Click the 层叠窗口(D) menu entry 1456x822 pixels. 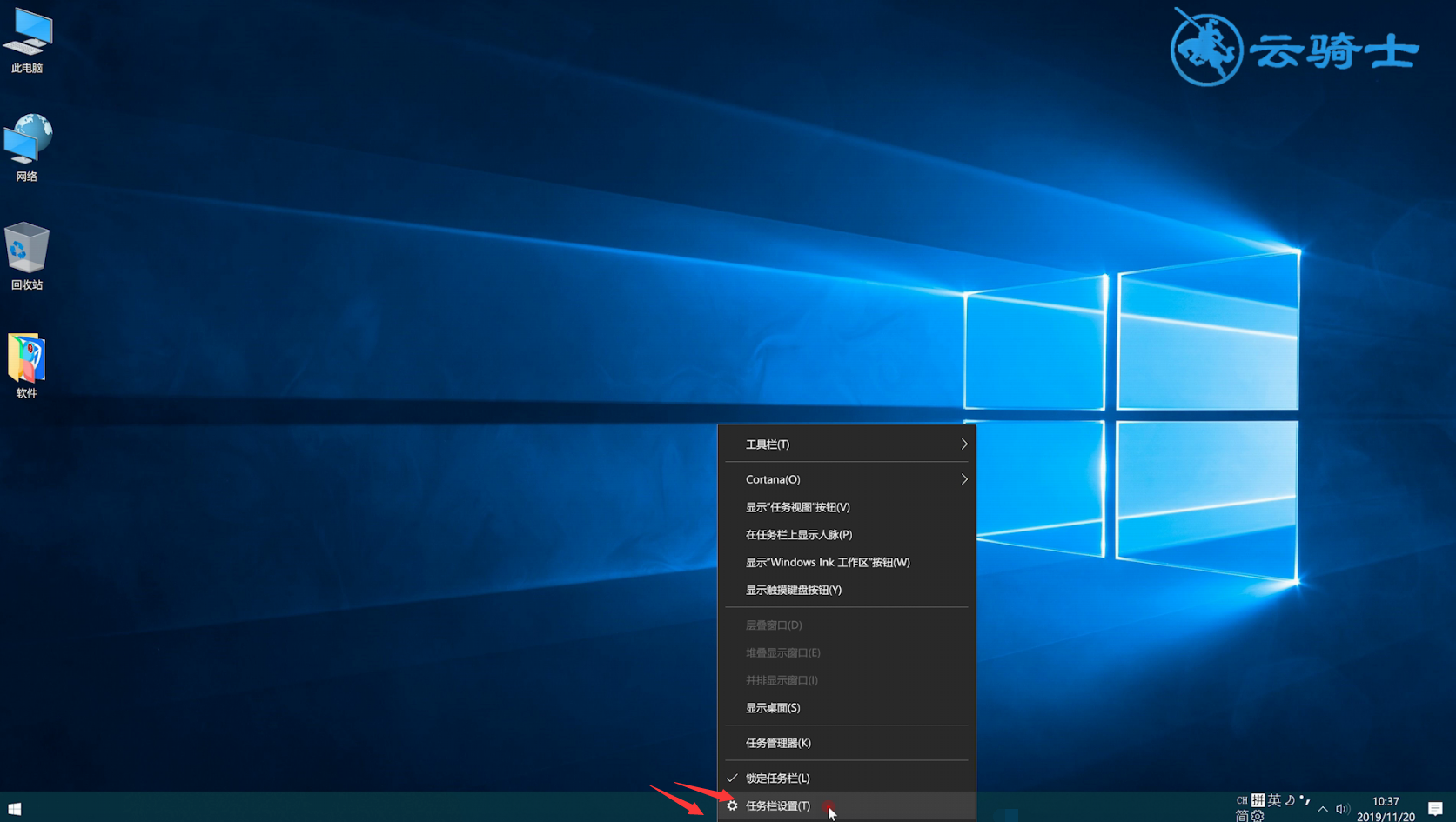coord(846,625)
